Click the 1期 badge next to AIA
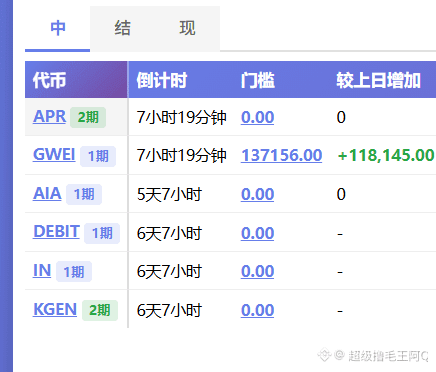Image resolution: width=436 pixels, height=372 pixels. click(84, 194)
